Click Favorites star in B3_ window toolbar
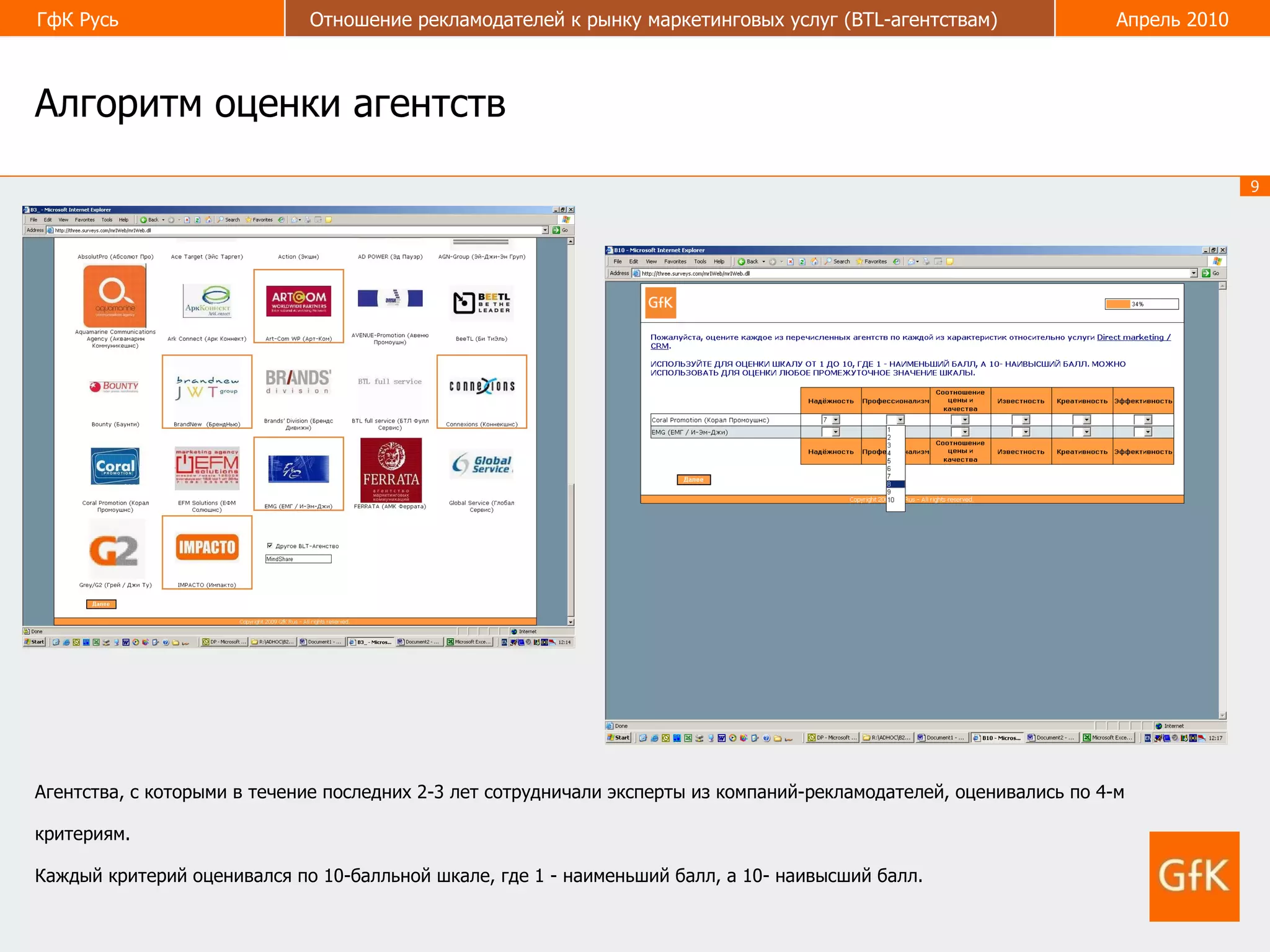1270x952 pixels. [249, 219]
